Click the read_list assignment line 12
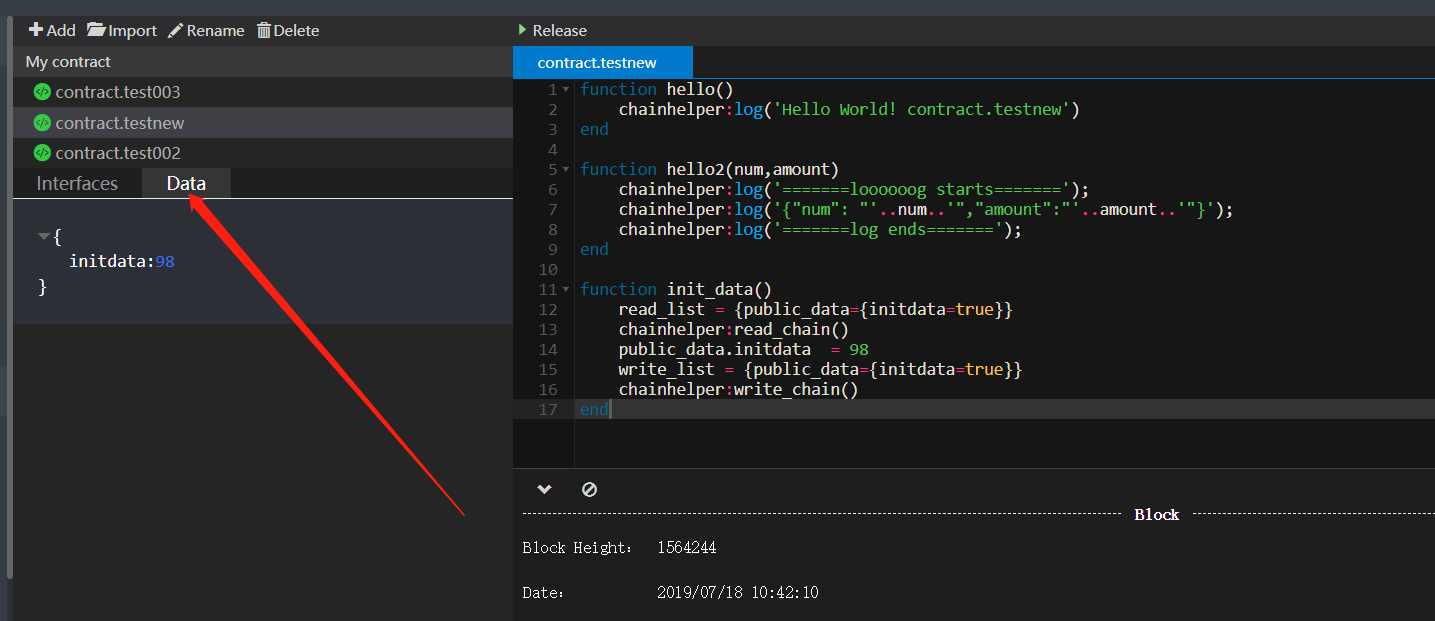Screen dimensions: 1435x621 pyautogui.click(x=815, y=310)
